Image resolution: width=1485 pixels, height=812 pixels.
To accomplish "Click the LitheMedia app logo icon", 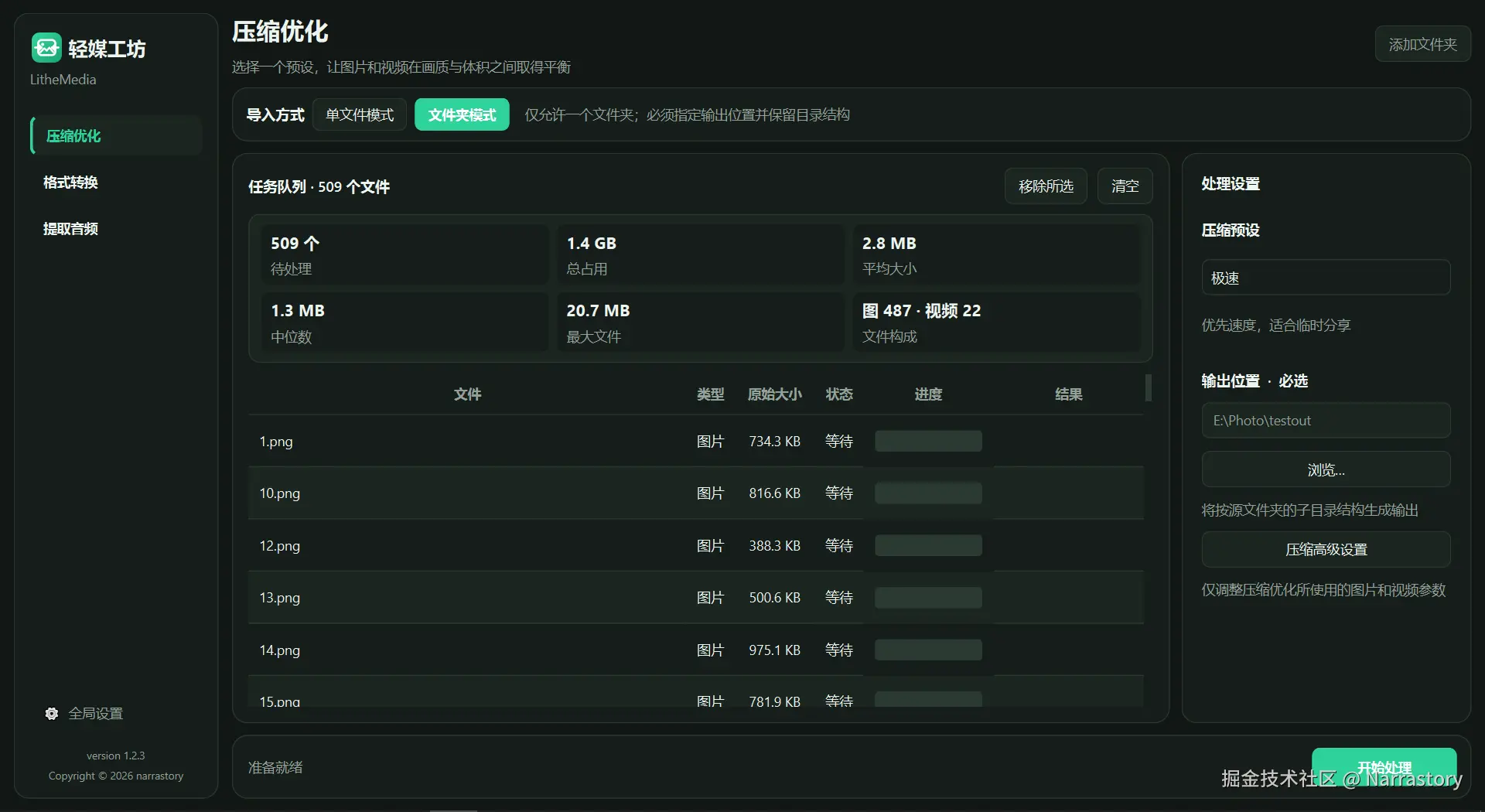I will click(46, 47).
